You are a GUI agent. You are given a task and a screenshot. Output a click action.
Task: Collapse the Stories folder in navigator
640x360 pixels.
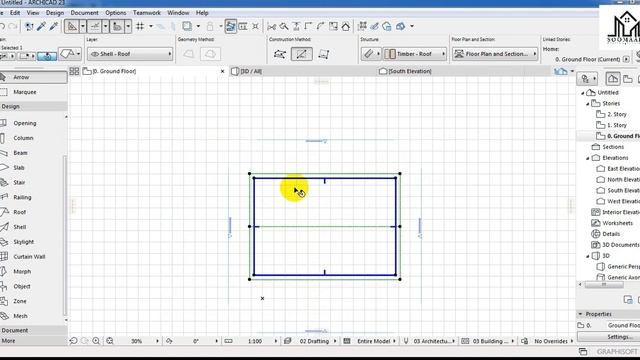(x=588, y=104)
